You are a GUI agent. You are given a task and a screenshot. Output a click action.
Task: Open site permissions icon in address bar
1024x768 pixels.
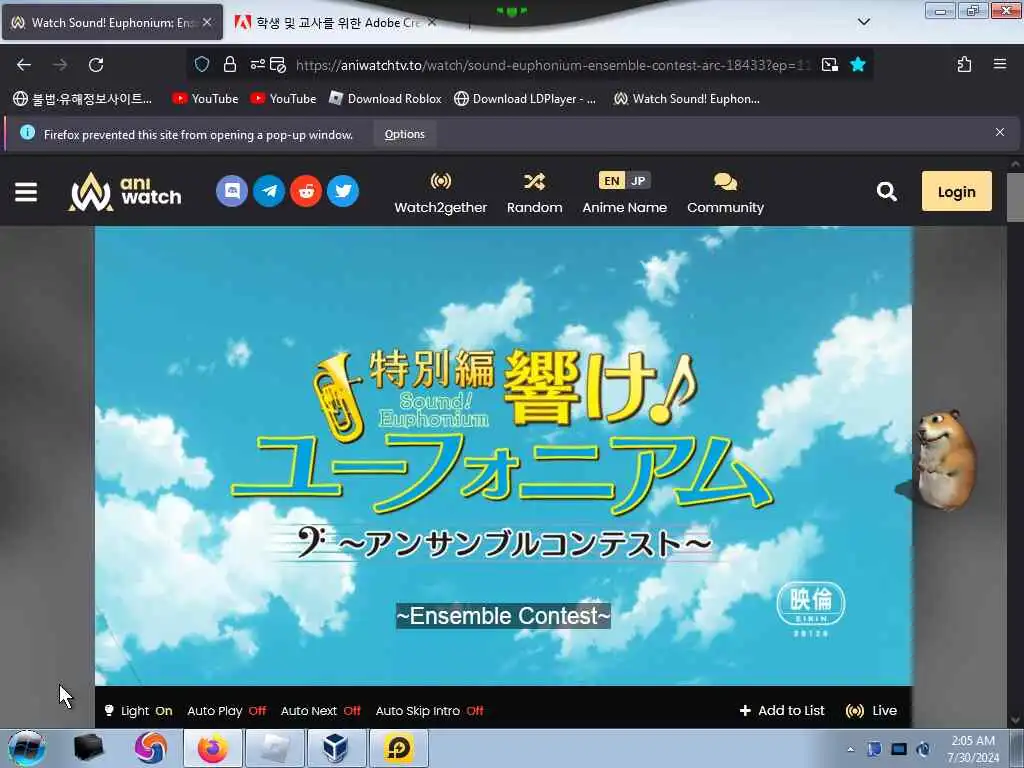tap(257, 65)
